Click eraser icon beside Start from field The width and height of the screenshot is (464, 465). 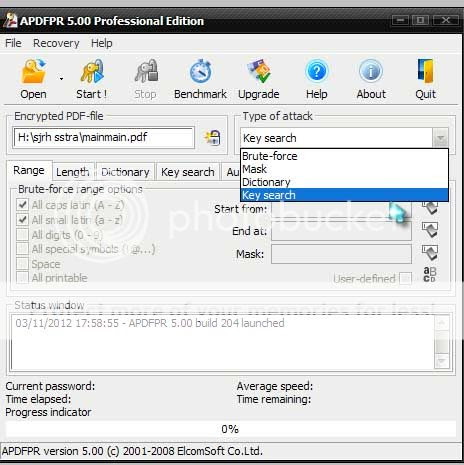pos(430,207)
